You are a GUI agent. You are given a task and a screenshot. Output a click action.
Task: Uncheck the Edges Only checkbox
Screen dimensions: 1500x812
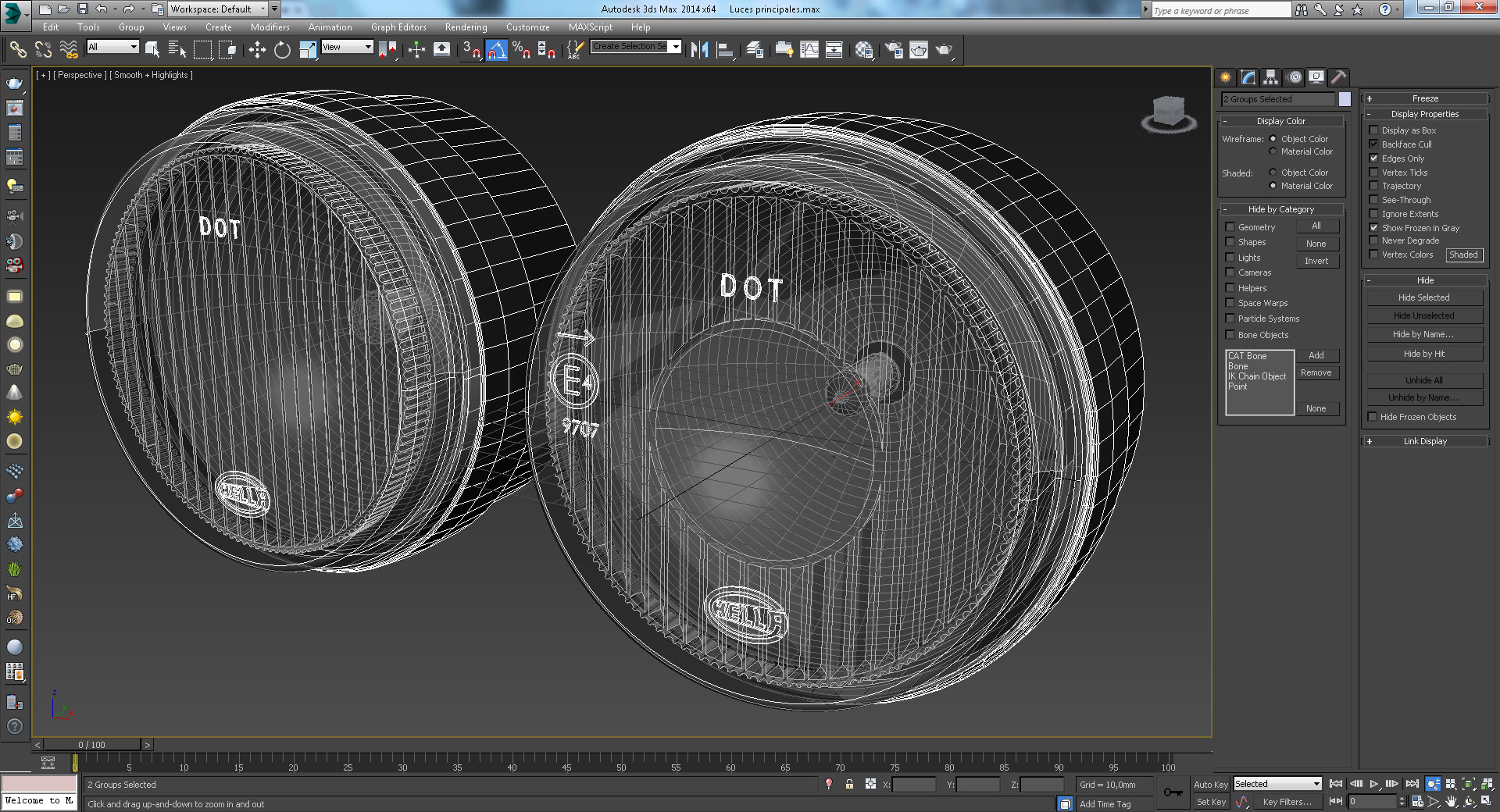tap(1373, 158)
